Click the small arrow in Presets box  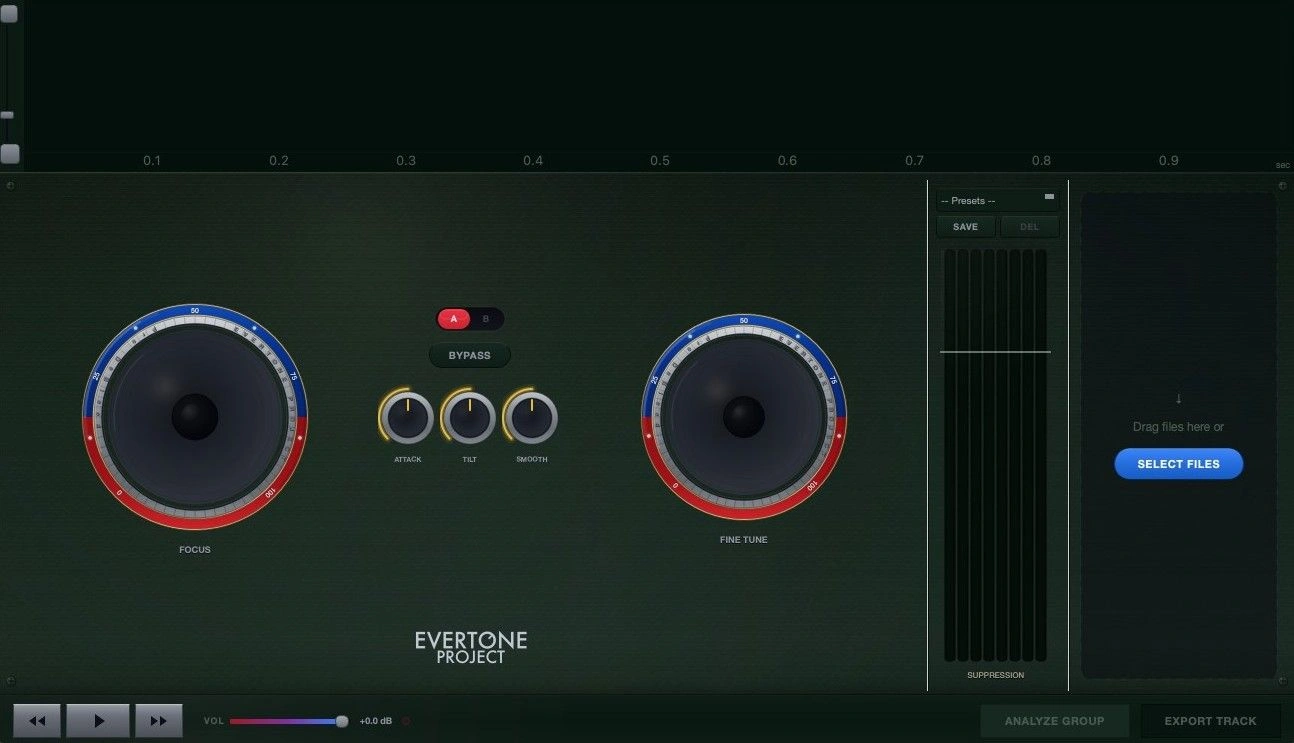click(1049, 196)
